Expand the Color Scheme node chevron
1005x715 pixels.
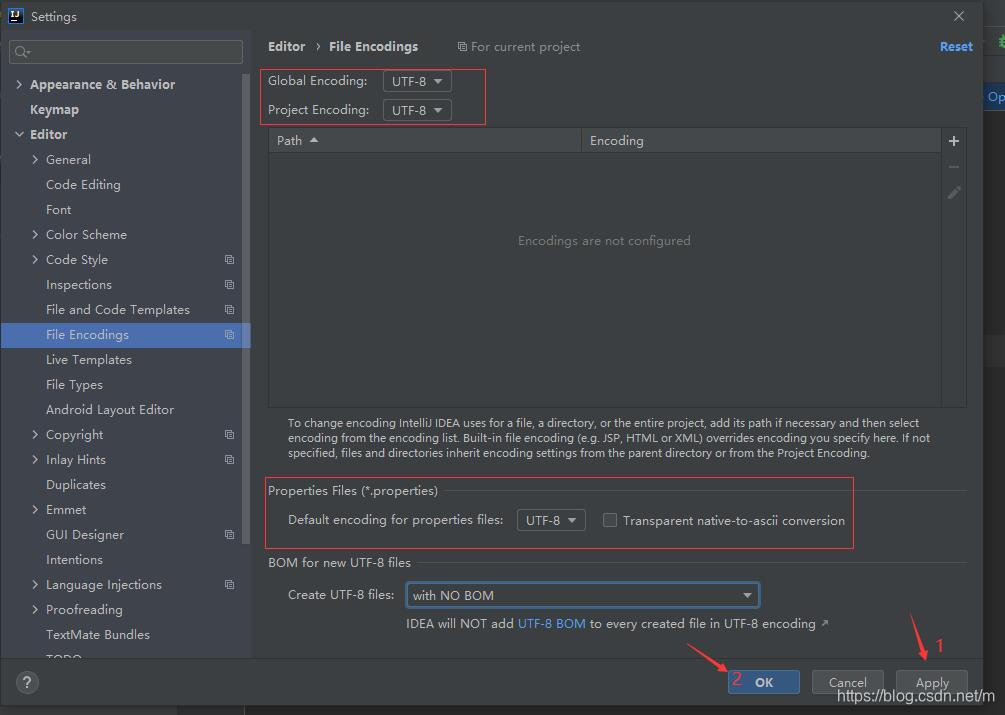35,234
